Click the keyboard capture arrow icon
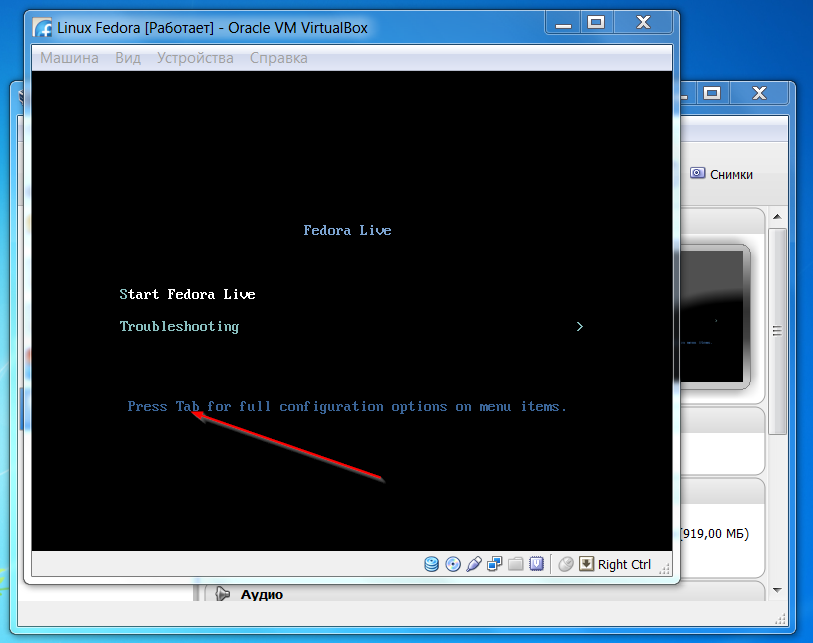 (x=586, y=564)
